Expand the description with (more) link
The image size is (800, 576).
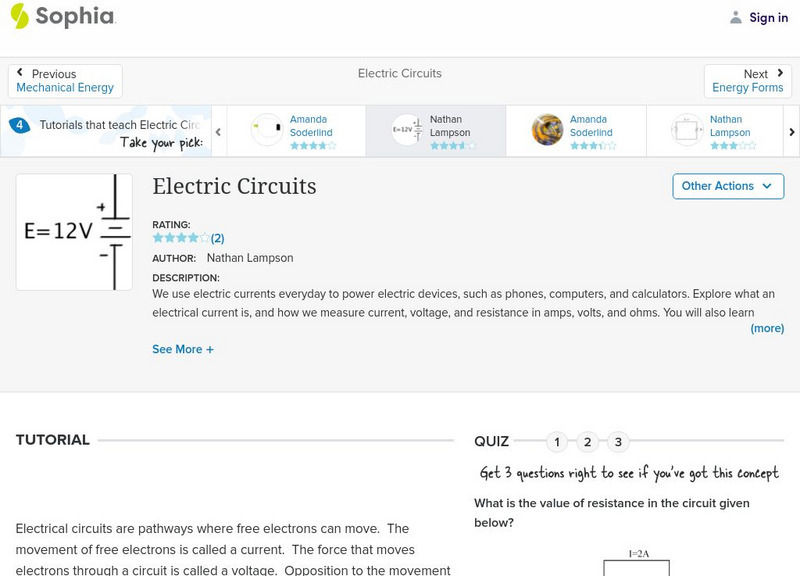(x=767, y=328)
